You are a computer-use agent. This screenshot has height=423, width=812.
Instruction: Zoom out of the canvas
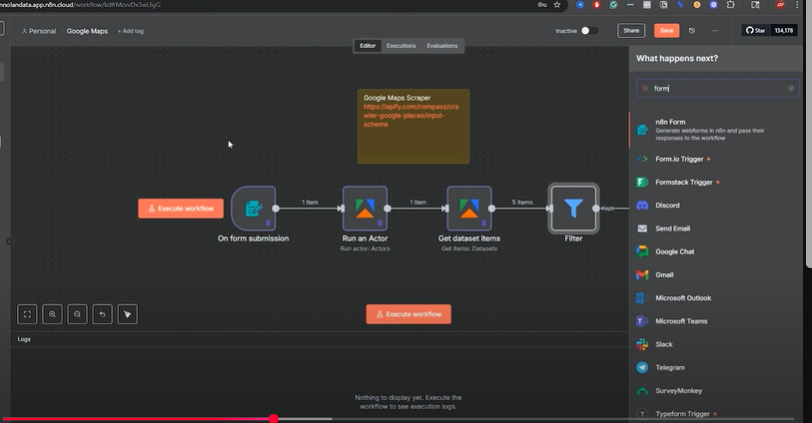[77, 314]
